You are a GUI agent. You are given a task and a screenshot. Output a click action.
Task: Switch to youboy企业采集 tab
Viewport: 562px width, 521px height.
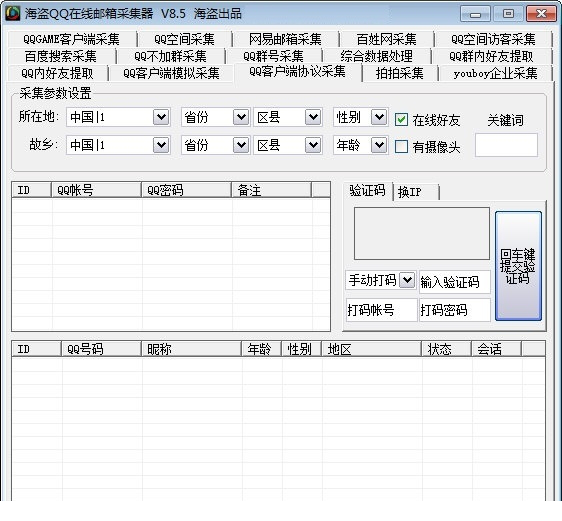pyautogui.click(x=495, y=73)
